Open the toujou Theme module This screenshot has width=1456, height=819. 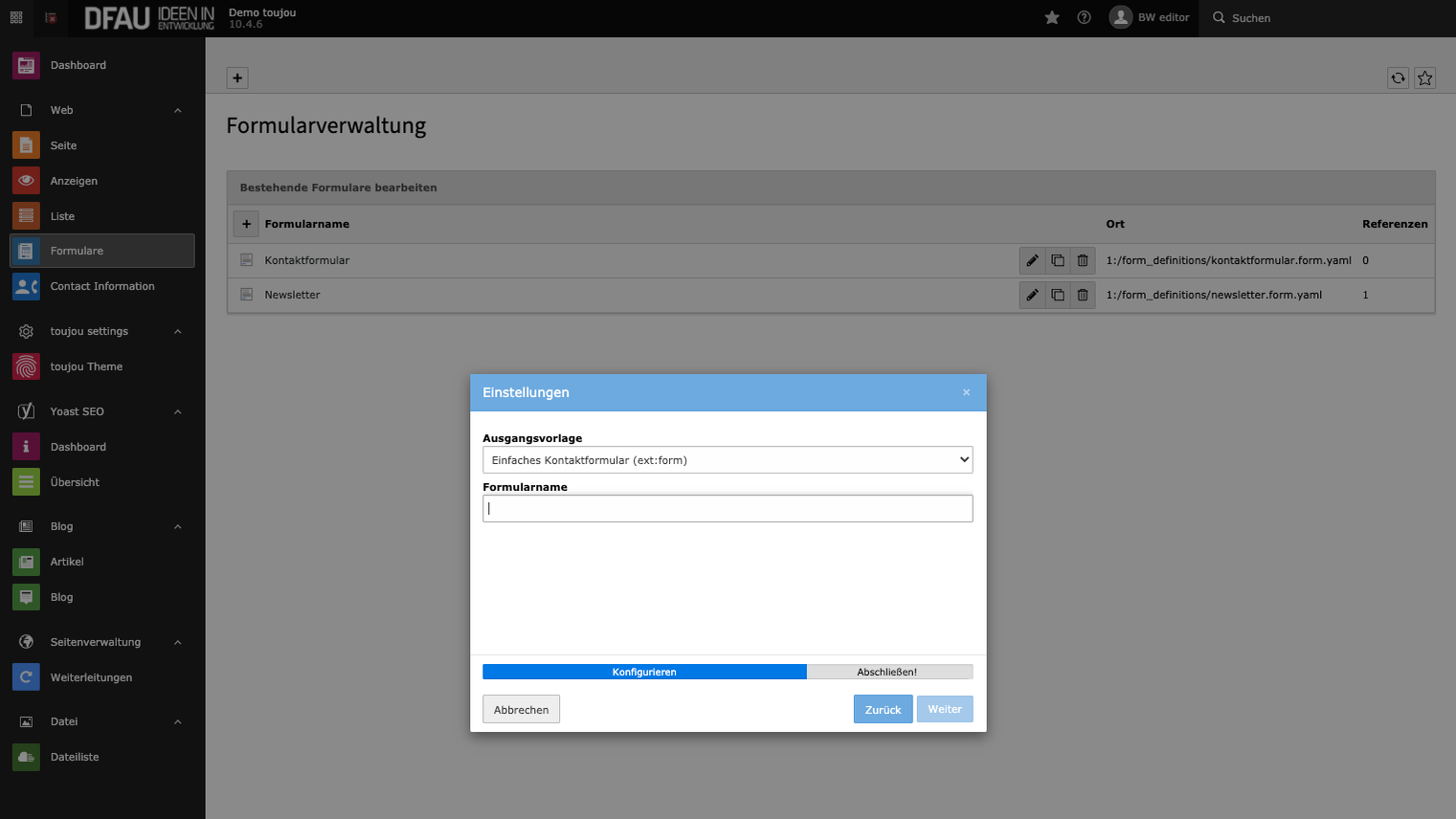[86, 366]
